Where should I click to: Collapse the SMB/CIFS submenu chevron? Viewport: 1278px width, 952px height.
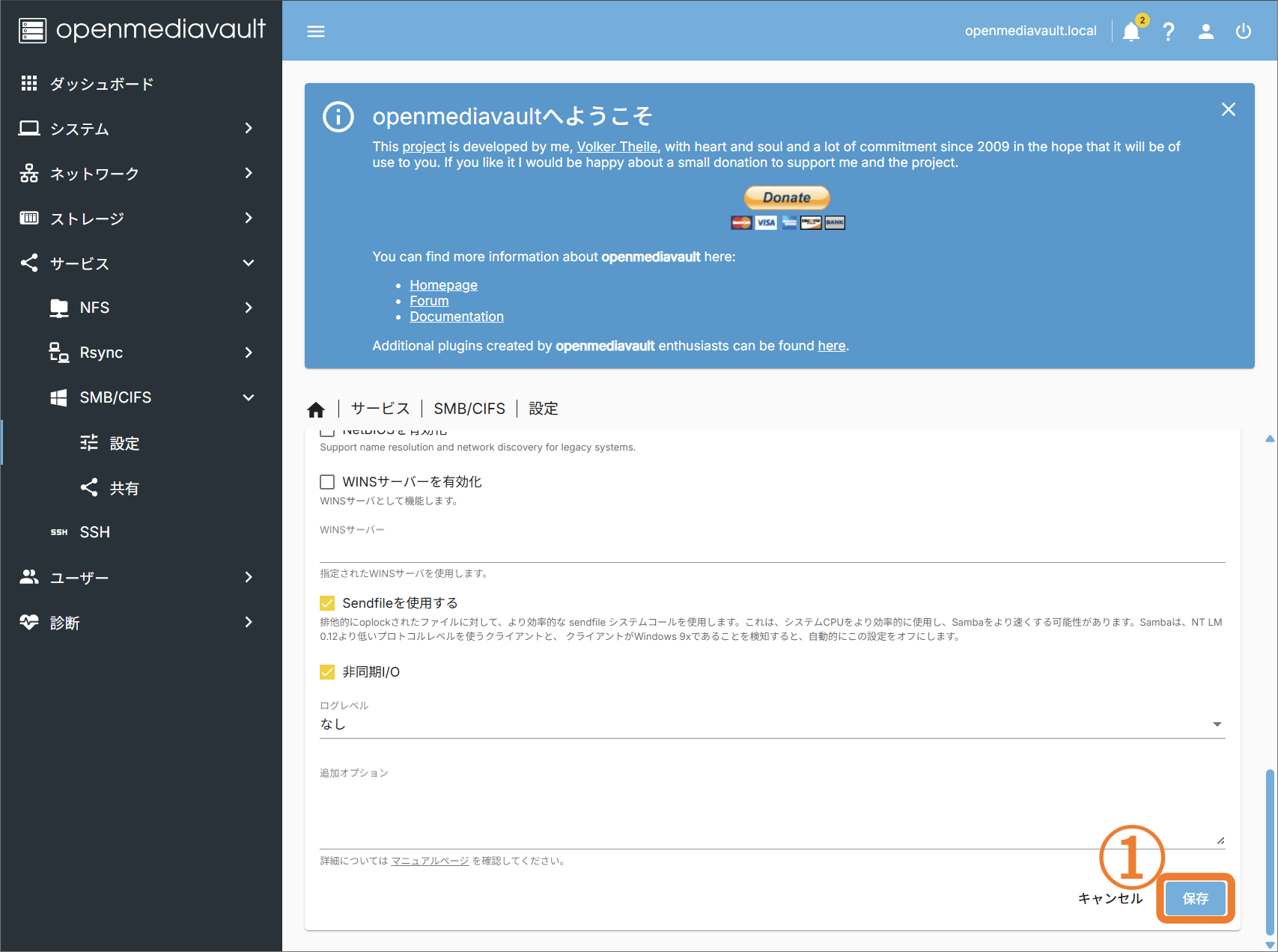[249, 397]
